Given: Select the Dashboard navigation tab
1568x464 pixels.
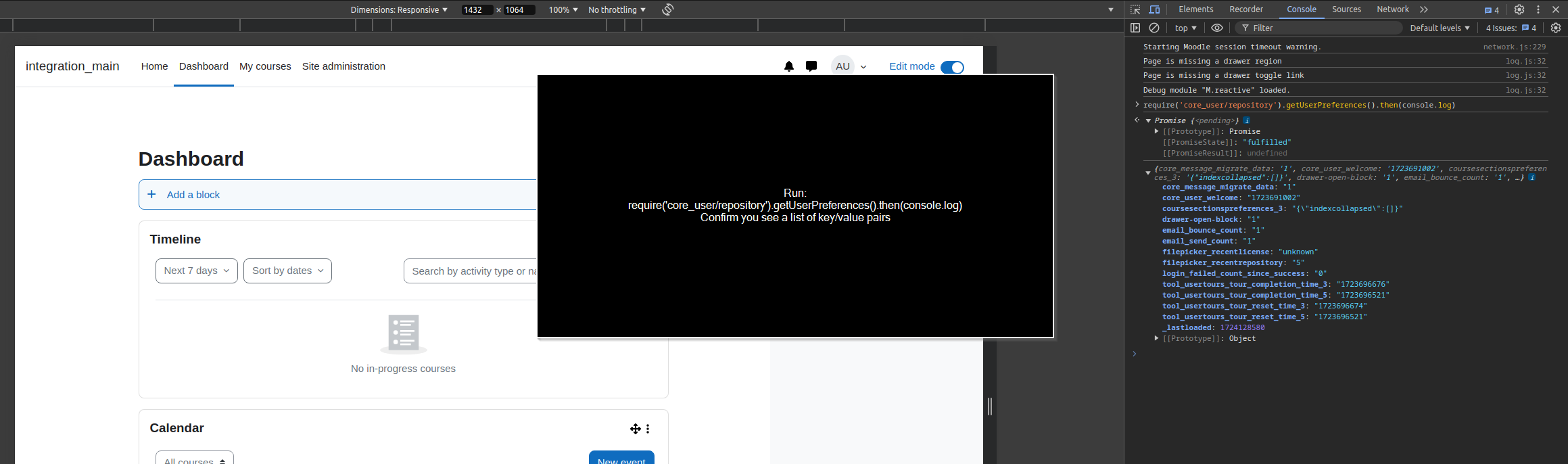Looking at the screenshot, I should coord(204,66).
